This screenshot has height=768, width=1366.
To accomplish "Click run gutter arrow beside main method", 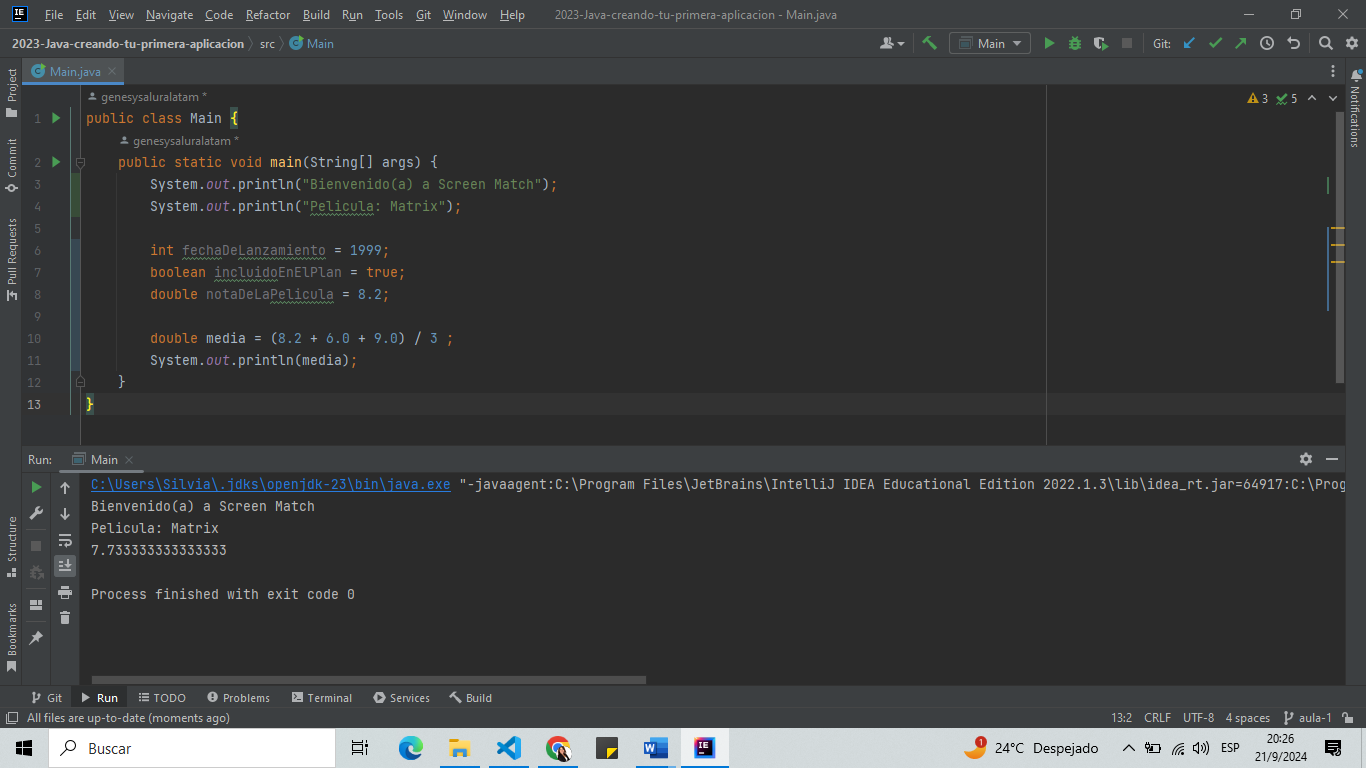I will (x=56, y=162).
